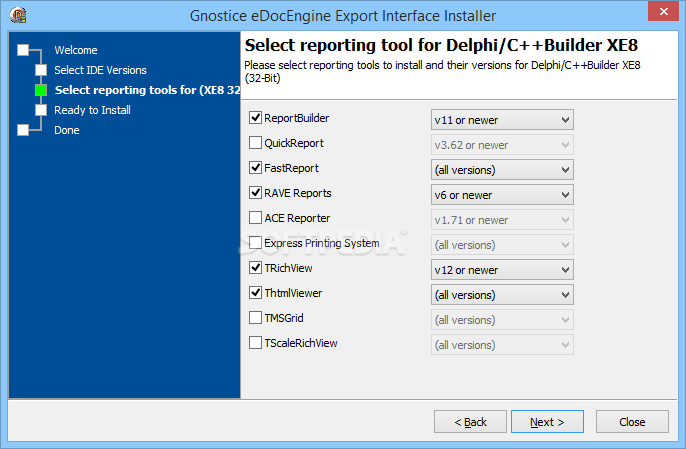Open QuickReport version dropdown (v3.62 or newer)
This screenshot has width=686, height=449.
click(502, 145)
